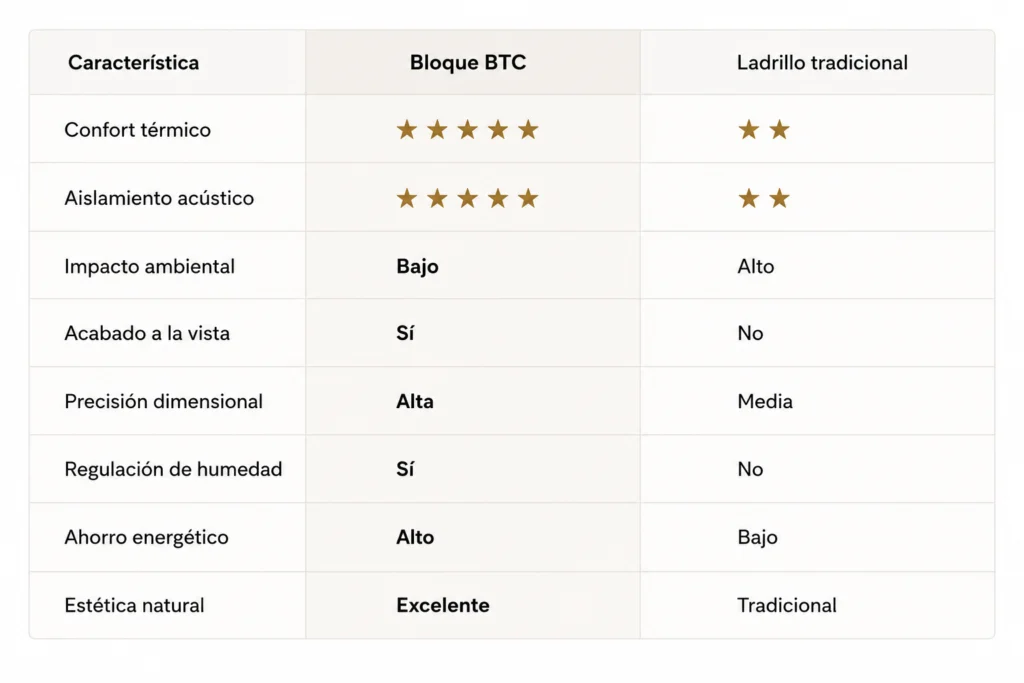Image resolution: width=1024 pixels, height=683 pixels.
Task: Select the Bloque BTC column header
Action: coord(468,63)
